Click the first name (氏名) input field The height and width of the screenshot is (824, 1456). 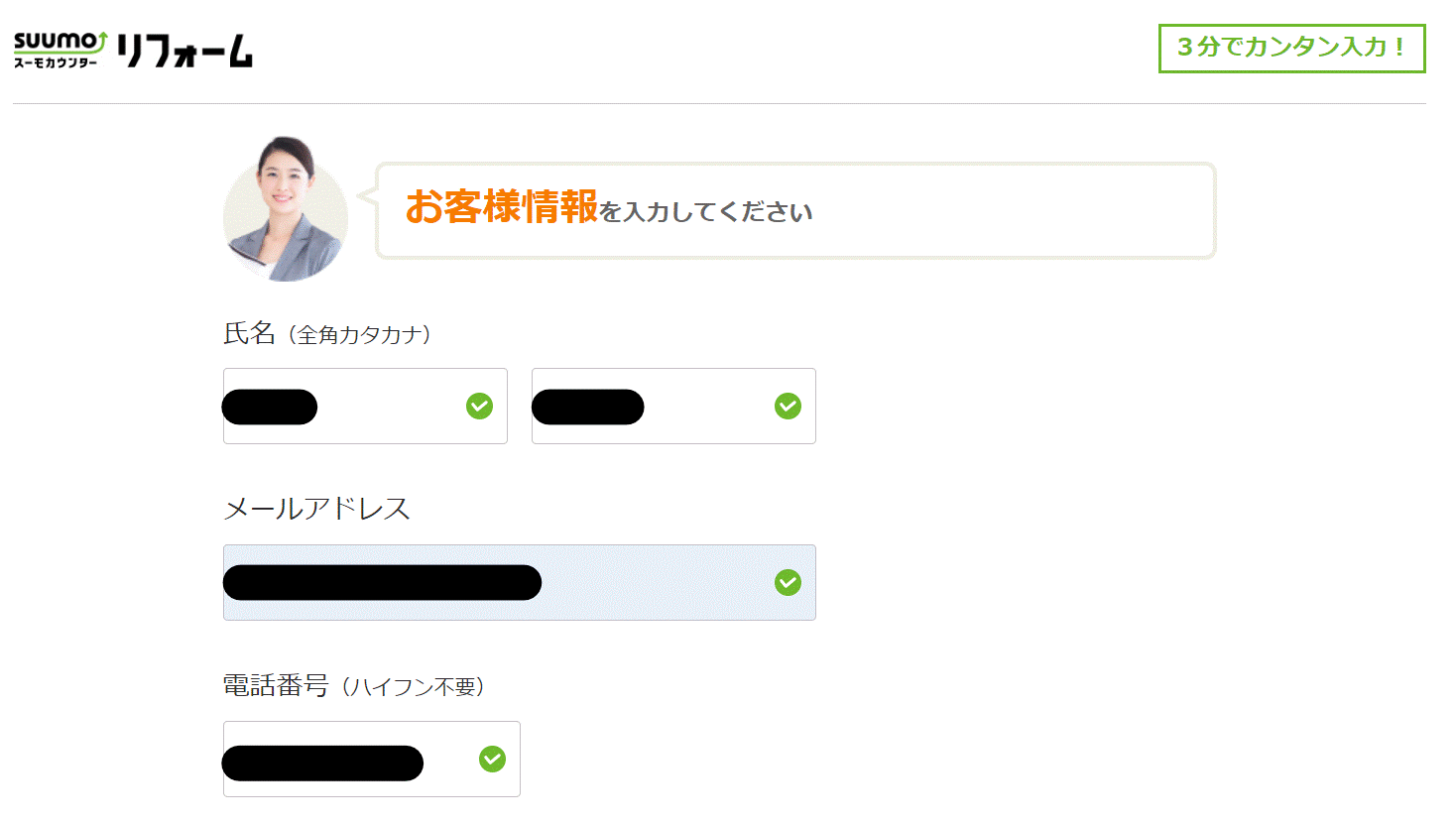pos(365,406)
